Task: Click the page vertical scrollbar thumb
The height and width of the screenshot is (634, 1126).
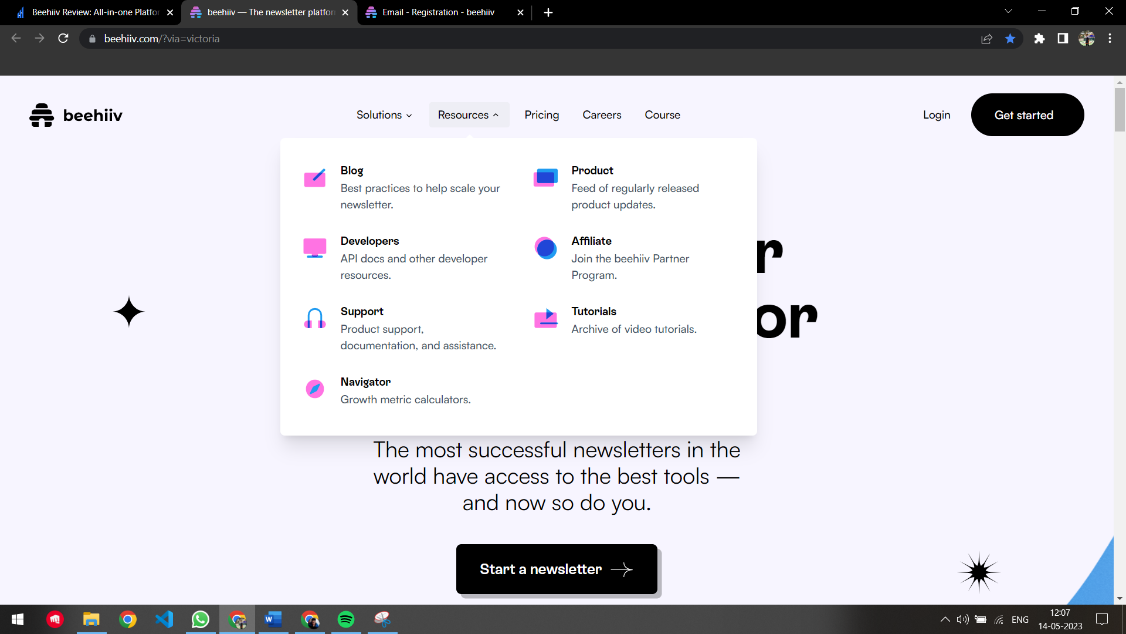Action: pos(1120,110)
